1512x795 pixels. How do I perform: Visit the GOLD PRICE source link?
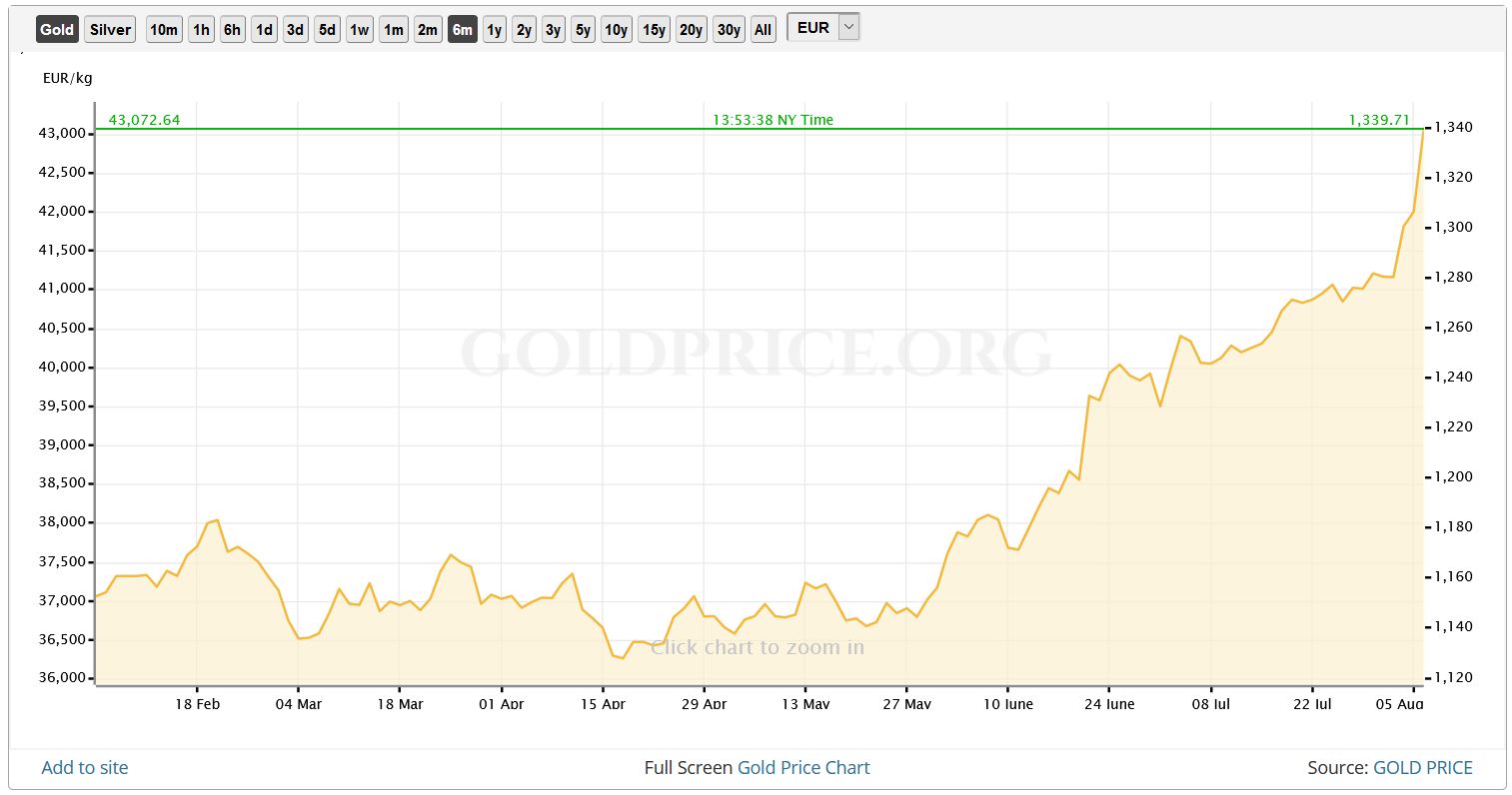[x=1423, y=767]
